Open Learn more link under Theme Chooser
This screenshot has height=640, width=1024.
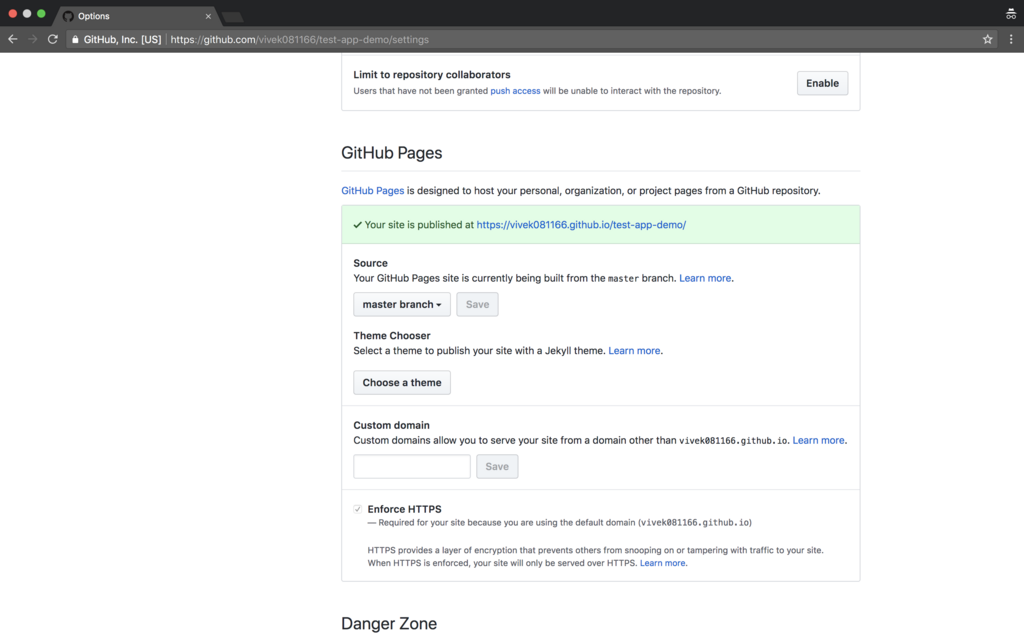[x=634, y=351]
